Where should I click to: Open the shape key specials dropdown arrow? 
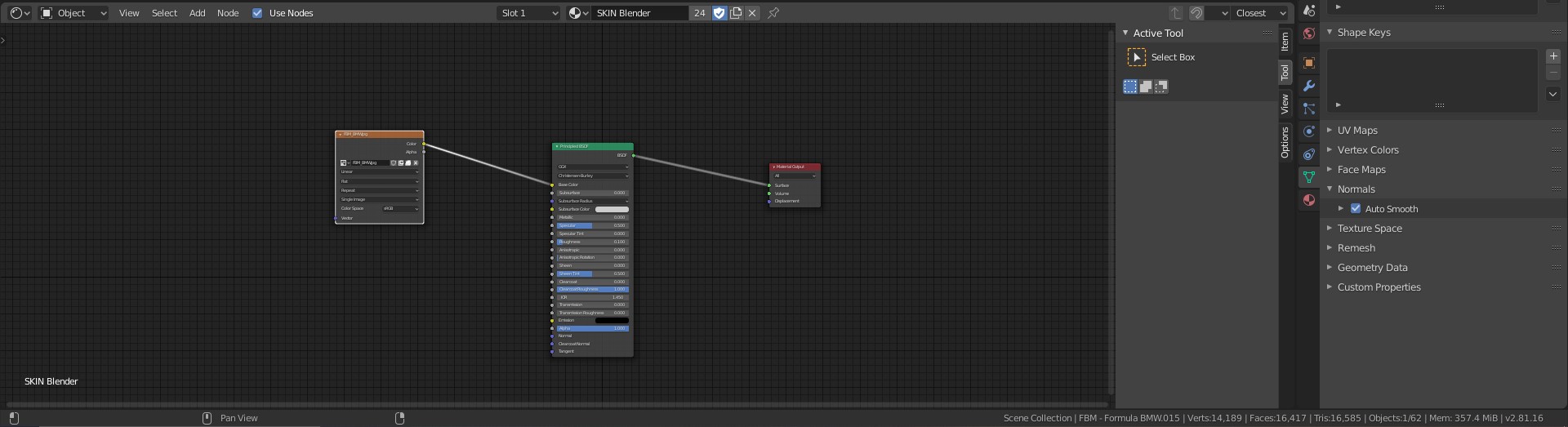pyautogui.click(x=1553, y=94)
